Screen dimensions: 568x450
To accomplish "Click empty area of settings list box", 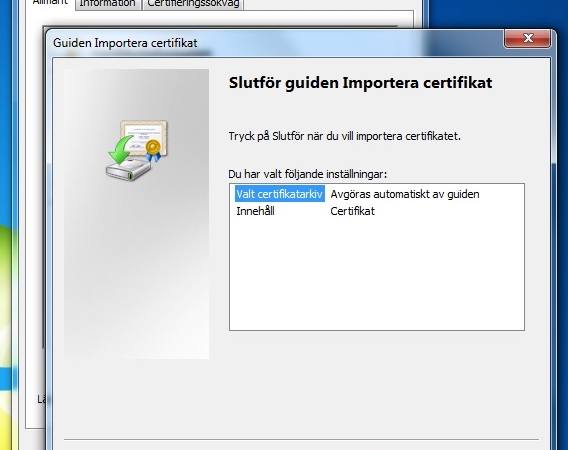I will 377,275.
